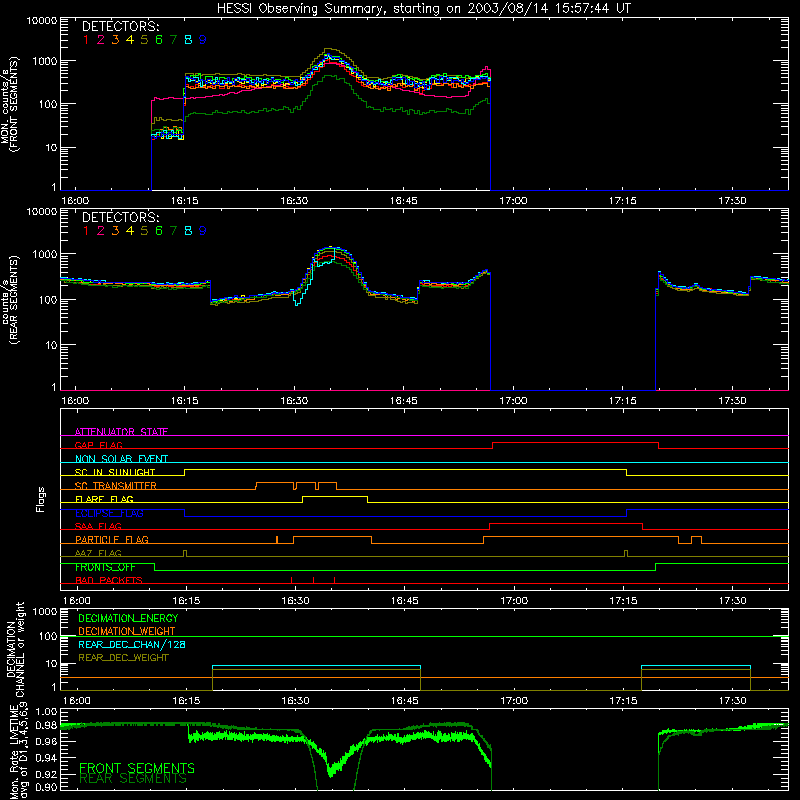Click the DETECTORS: label in the front segments plot
The width and height of the screenshot is (800, 800).
pos(120,26)
